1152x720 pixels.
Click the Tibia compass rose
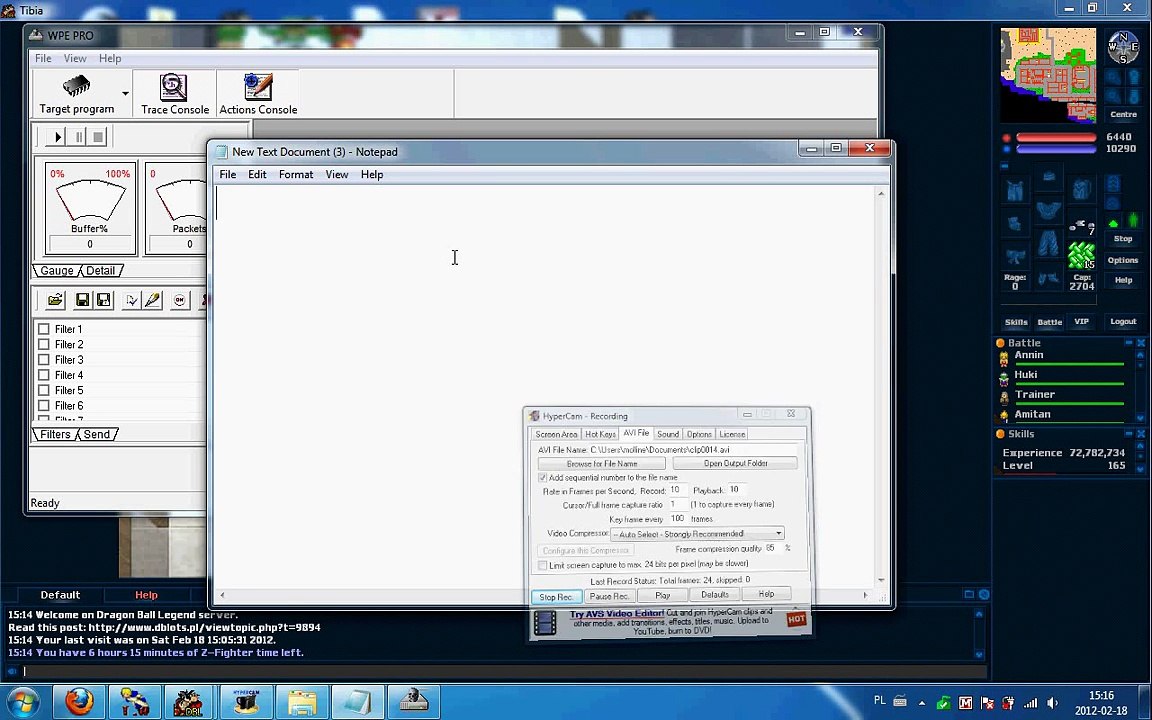(x=1123, y=48)
